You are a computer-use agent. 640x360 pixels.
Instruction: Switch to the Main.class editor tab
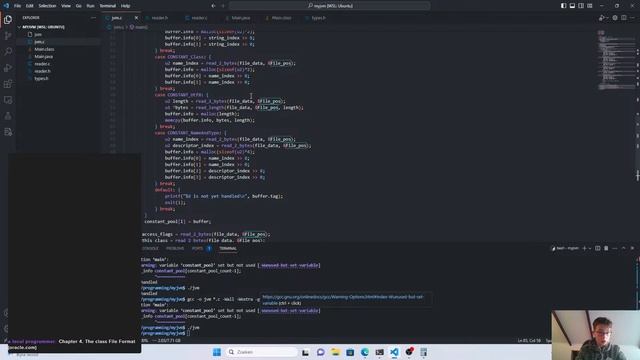point(281,18)
